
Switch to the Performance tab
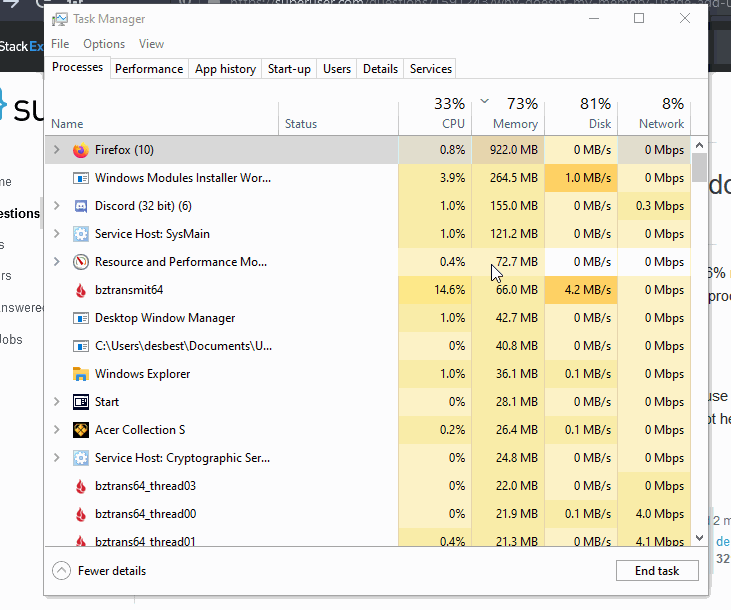[x=149, y=69]
